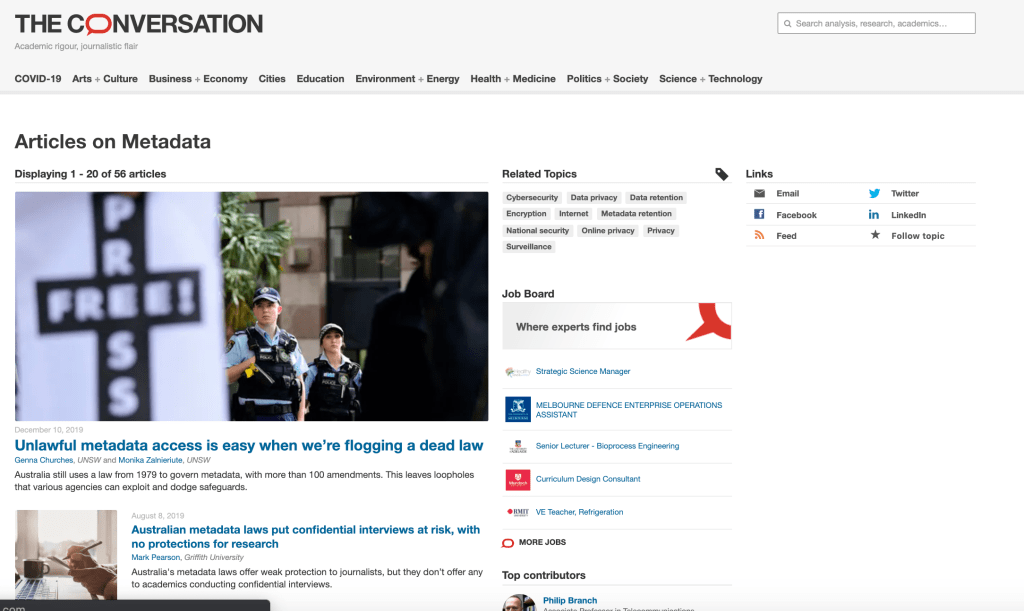Viewport: 1024px width, 611px height.
Task: View author Mark Pearson's profile
Action: [156, 557]
